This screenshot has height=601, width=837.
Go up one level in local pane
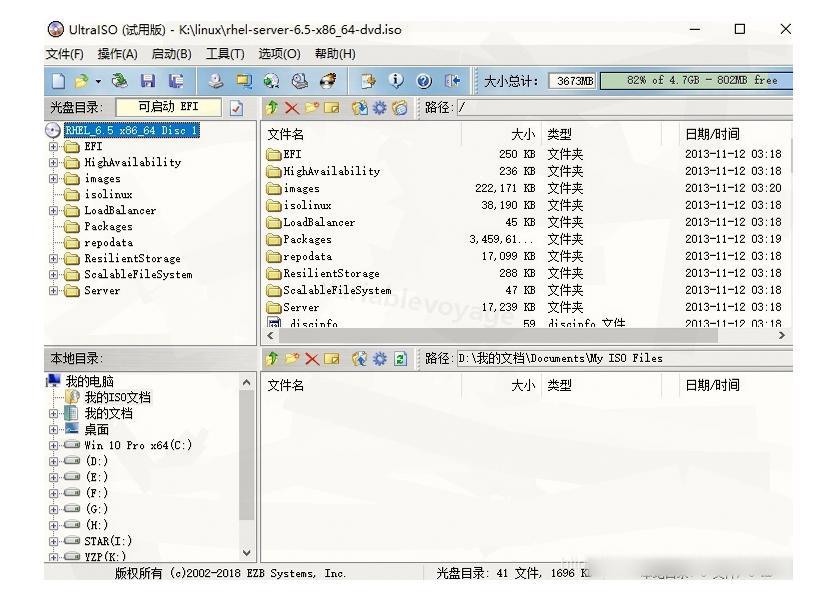272,359
